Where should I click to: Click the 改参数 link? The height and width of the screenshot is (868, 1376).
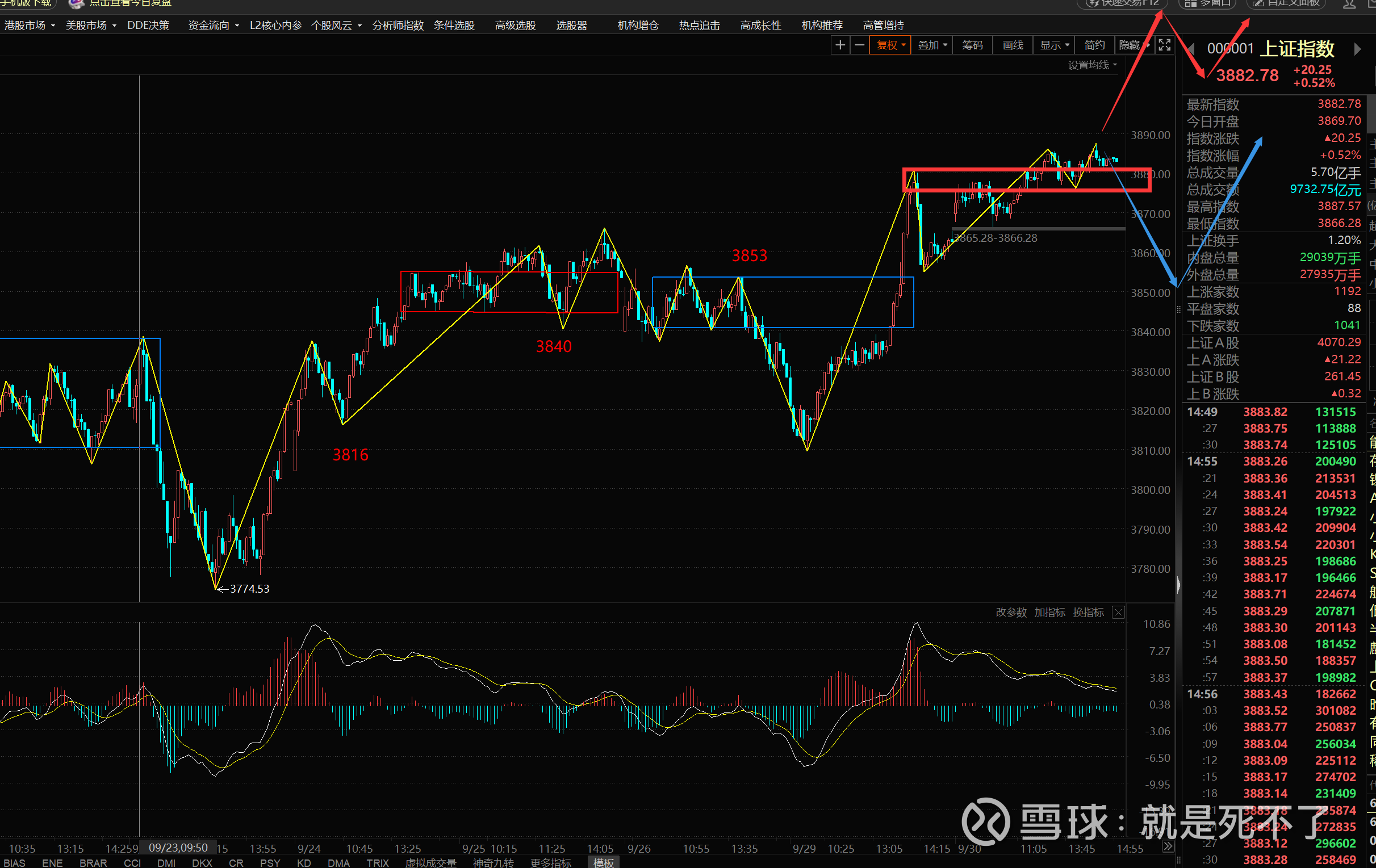click(1011, 613)
